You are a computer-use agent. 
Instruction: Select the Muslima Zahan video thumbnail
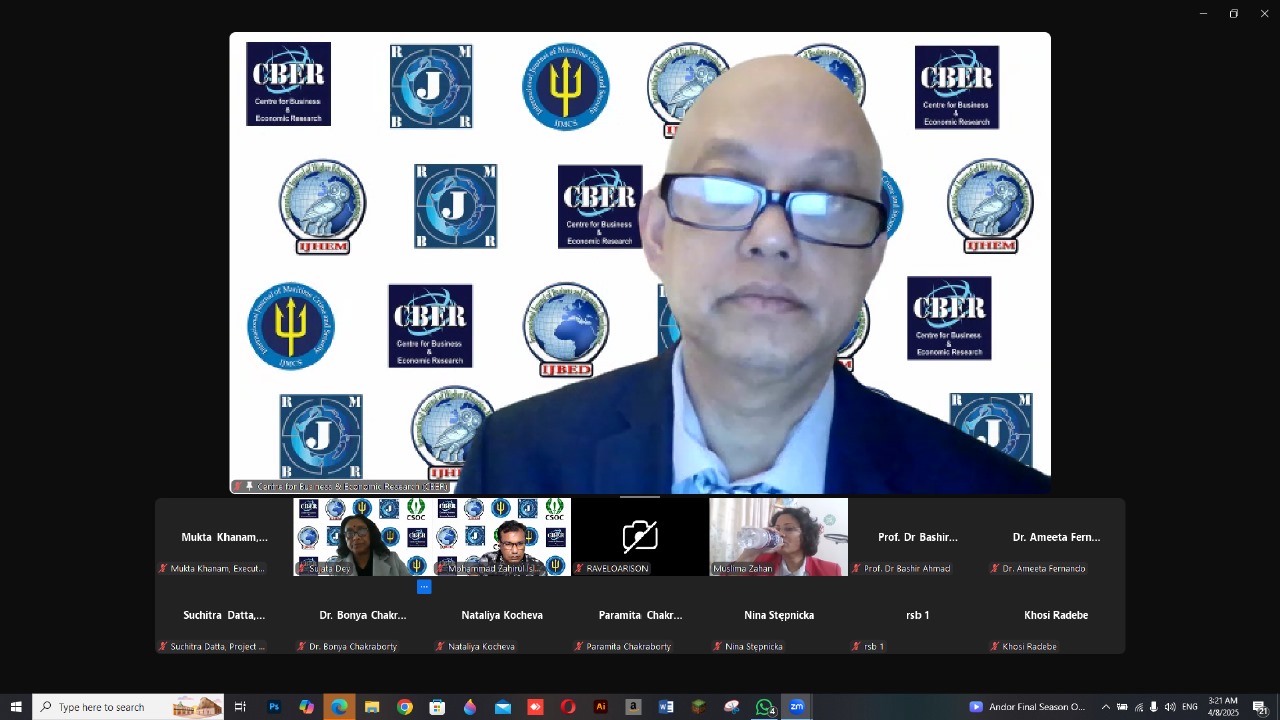coord(778,536)
